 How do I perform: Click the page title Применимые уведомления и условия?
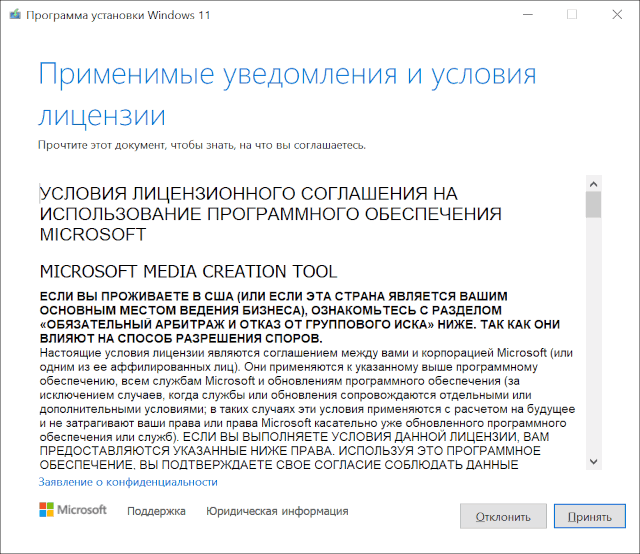287,94
